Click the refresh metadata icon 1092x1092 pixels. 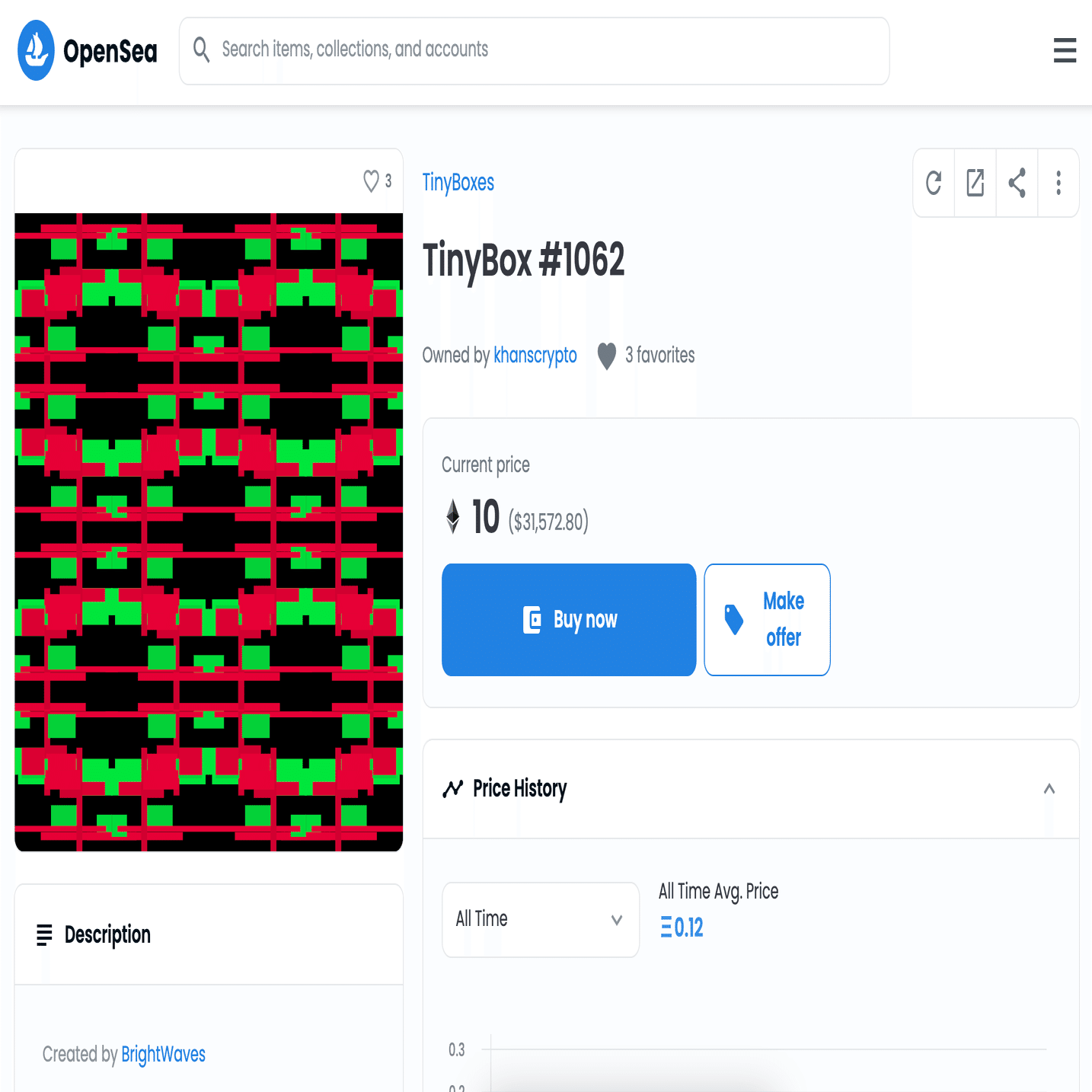[x=934, y=183]
